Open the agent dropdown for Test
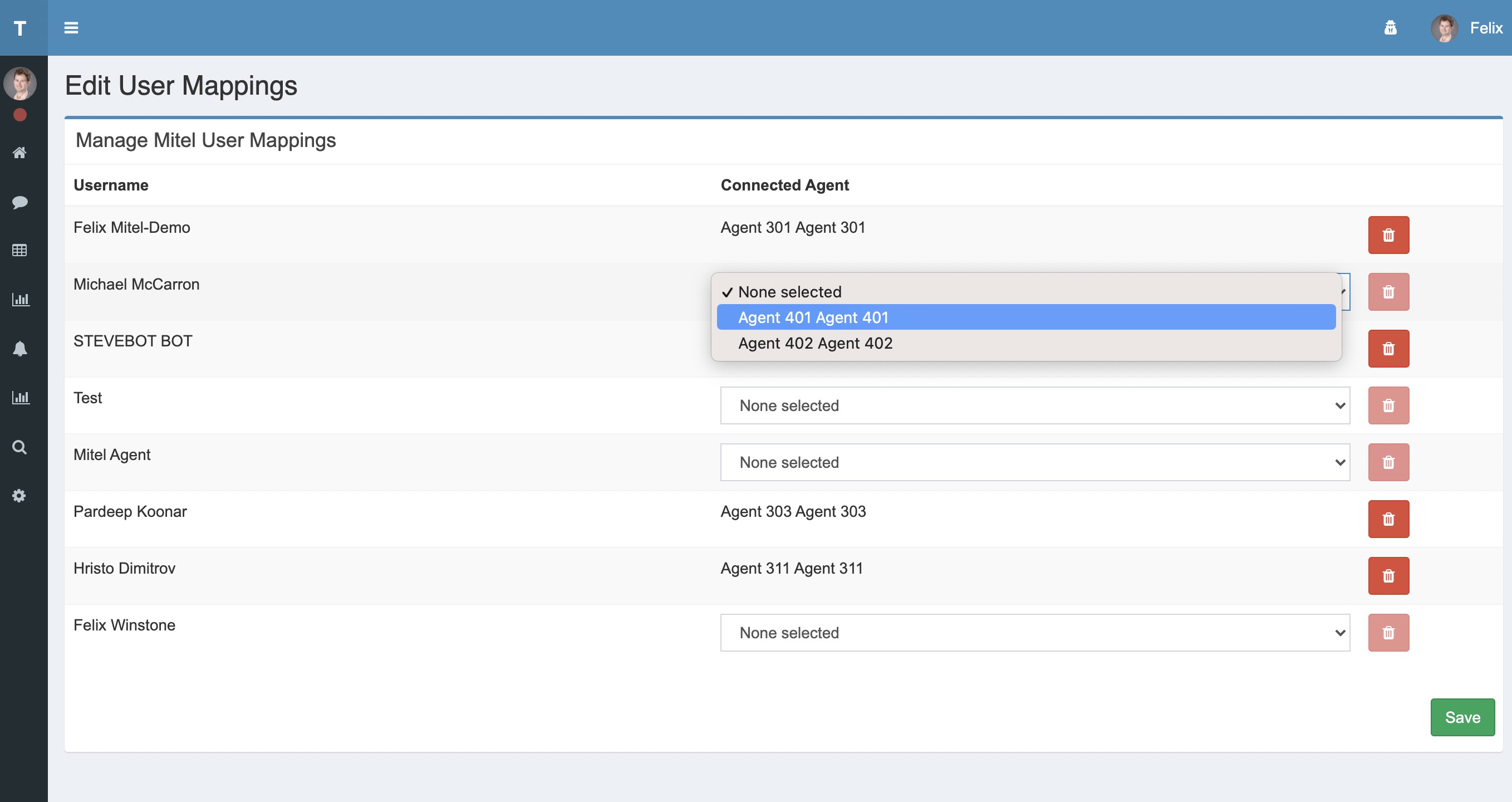Viewport: 1512px width, 802px height. click(1035, 405)
